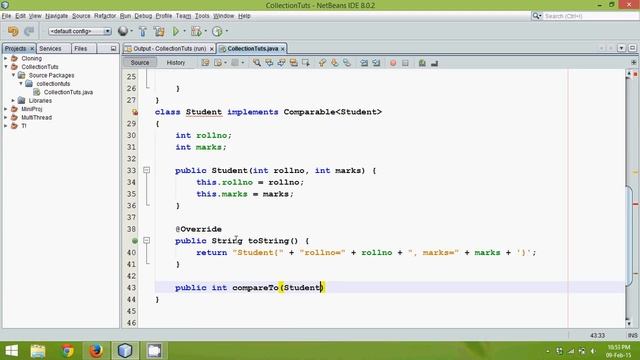Click Find Next Occurrence icon
Image resolution: width=640 pixels, height=360 pixels.
tap(281, 63)
